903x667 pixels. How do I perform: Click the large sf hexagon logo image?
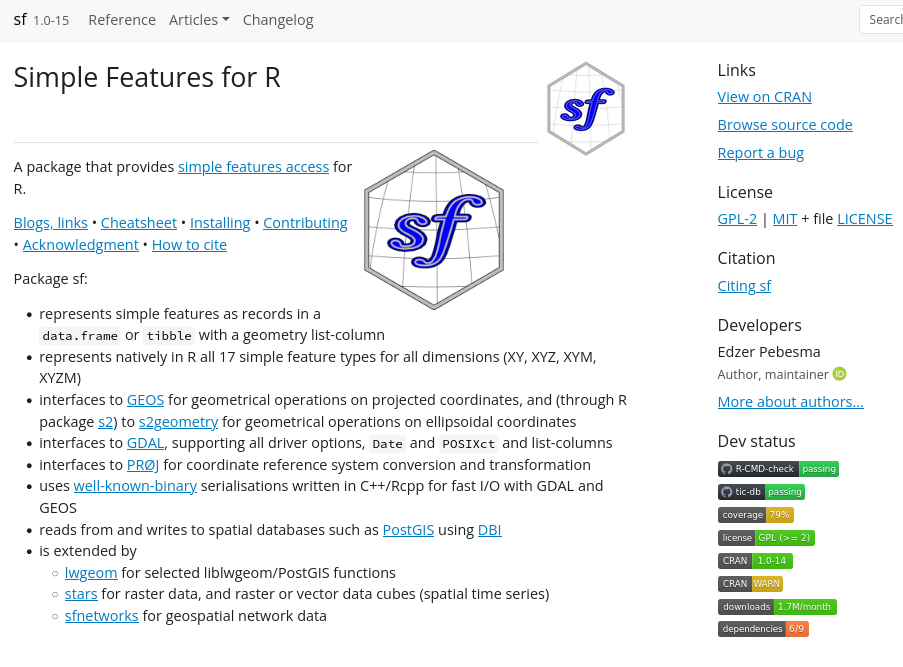[434, 230]
